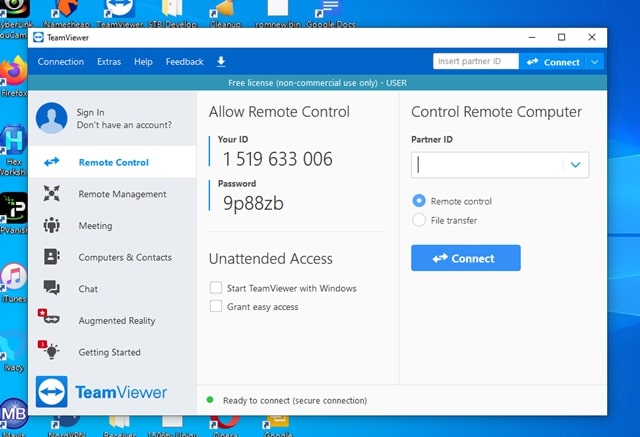Open the Extras menu
The width and height of the screenshot is (640, 437).
[x=109, y=62]
